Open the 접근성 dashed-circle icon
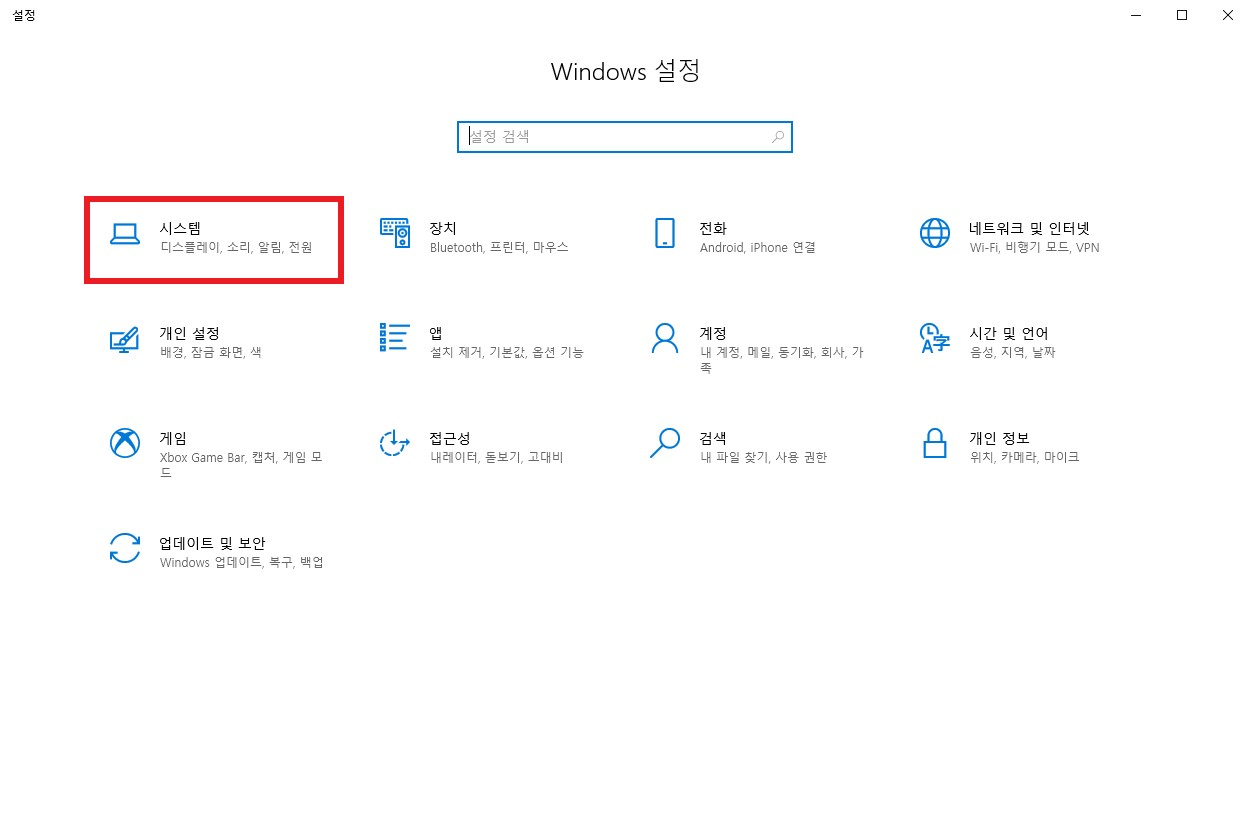 pyautogui.click(x=395, y=443)
